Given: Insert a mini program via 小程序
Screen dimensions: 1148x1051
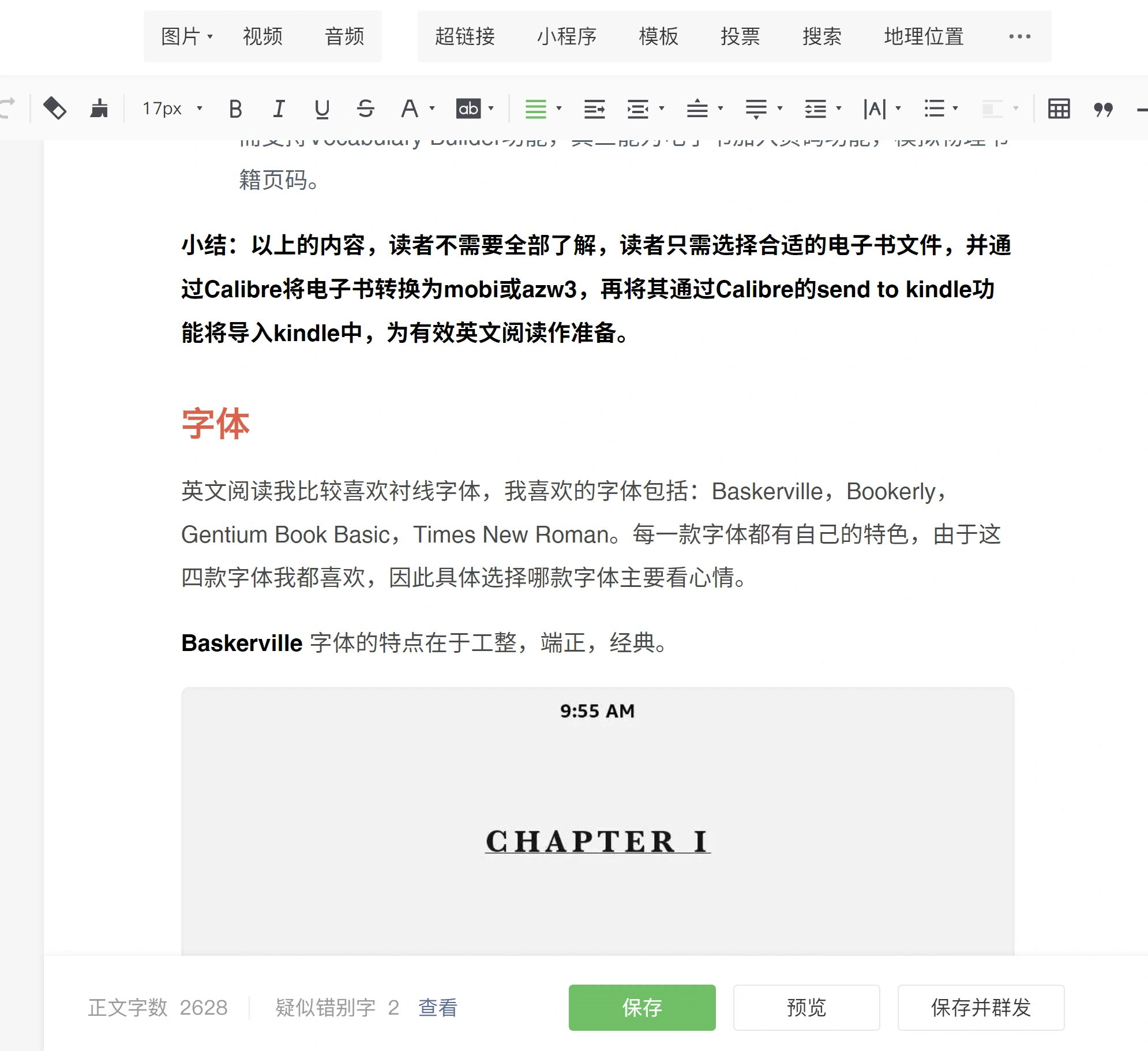Looking at the screenshot, I should [567, 36].
